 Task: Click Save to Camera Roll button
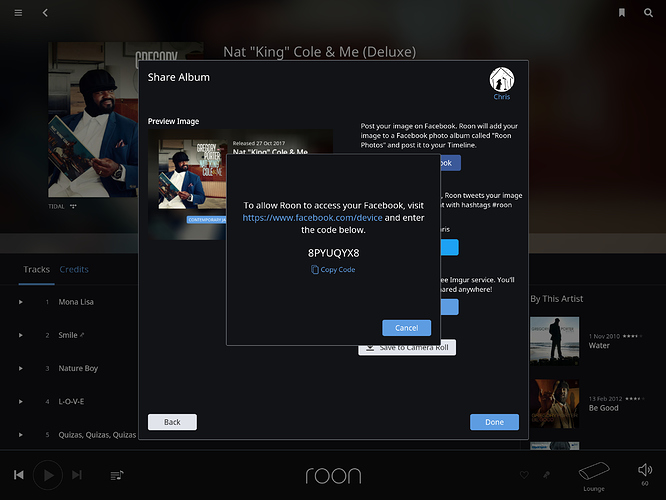[407, 350]
